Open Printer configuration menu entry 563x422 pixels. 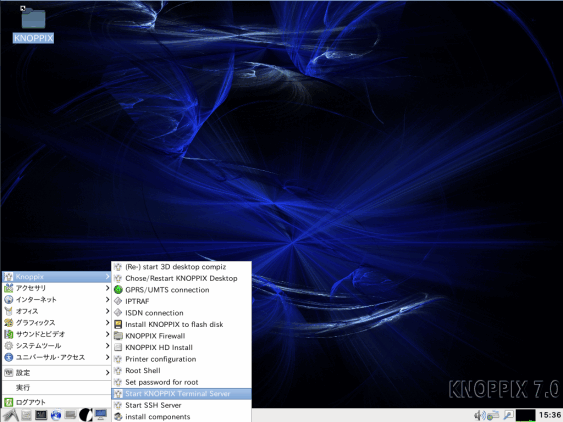click(181, 359)
